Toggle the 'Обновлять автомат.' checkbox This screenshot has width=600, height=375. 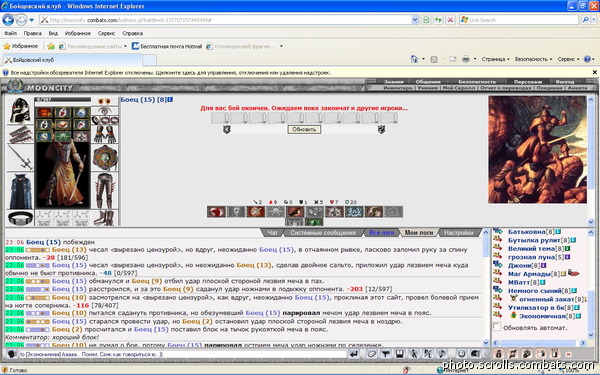(x=496, y=327)
